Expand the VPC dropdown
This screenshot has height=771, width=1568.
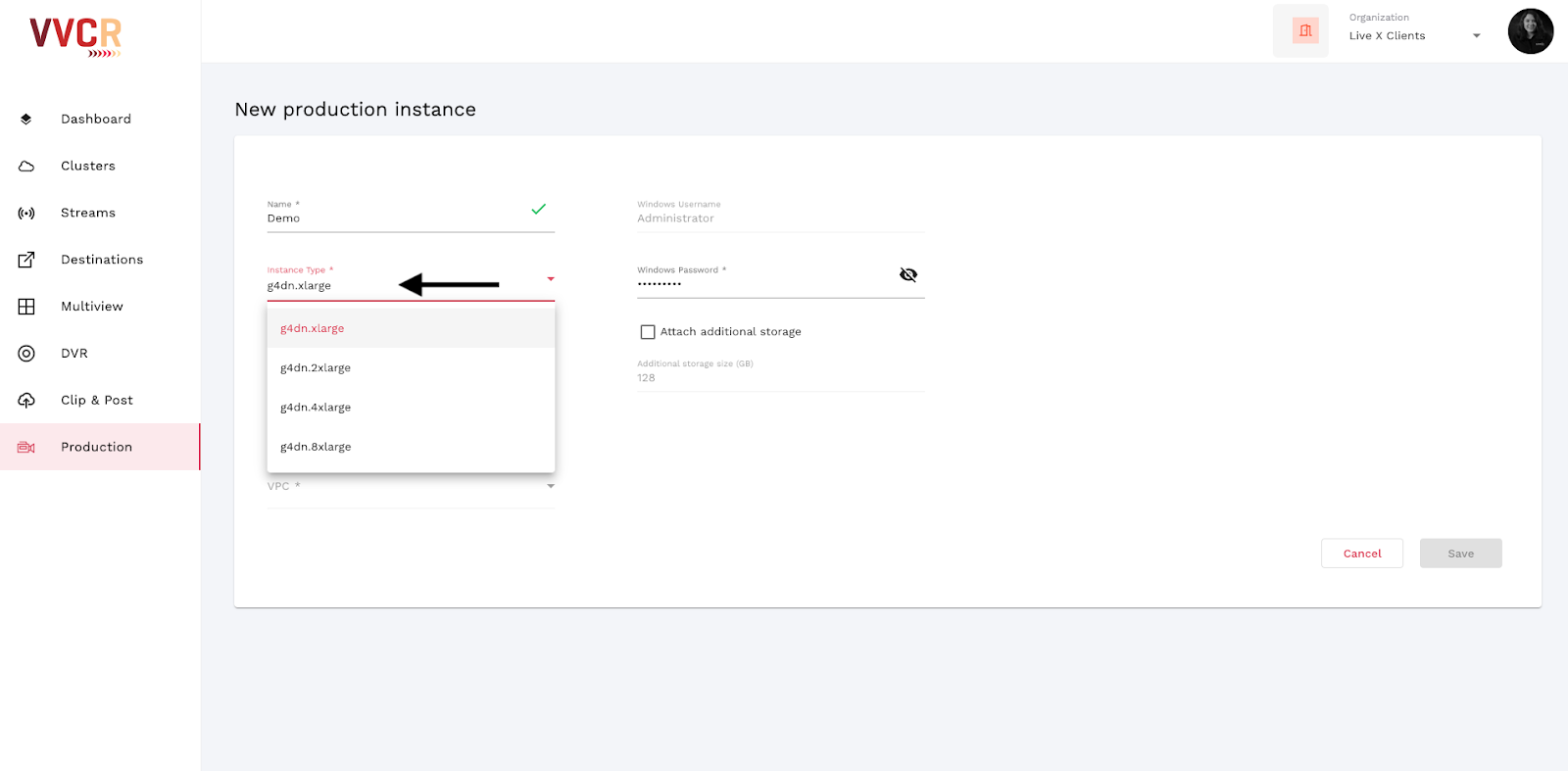(x=411, y=487)
